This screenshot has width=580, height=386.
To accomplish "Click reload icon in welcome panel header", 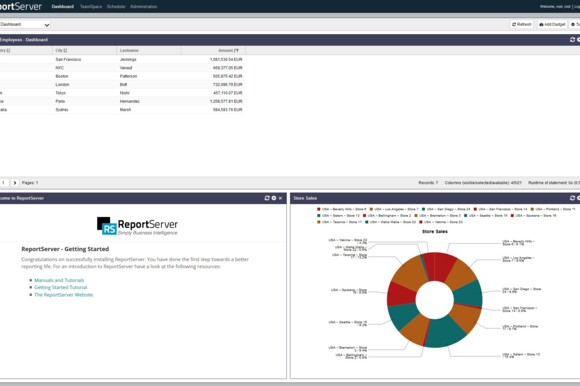I will coord(267,198).
